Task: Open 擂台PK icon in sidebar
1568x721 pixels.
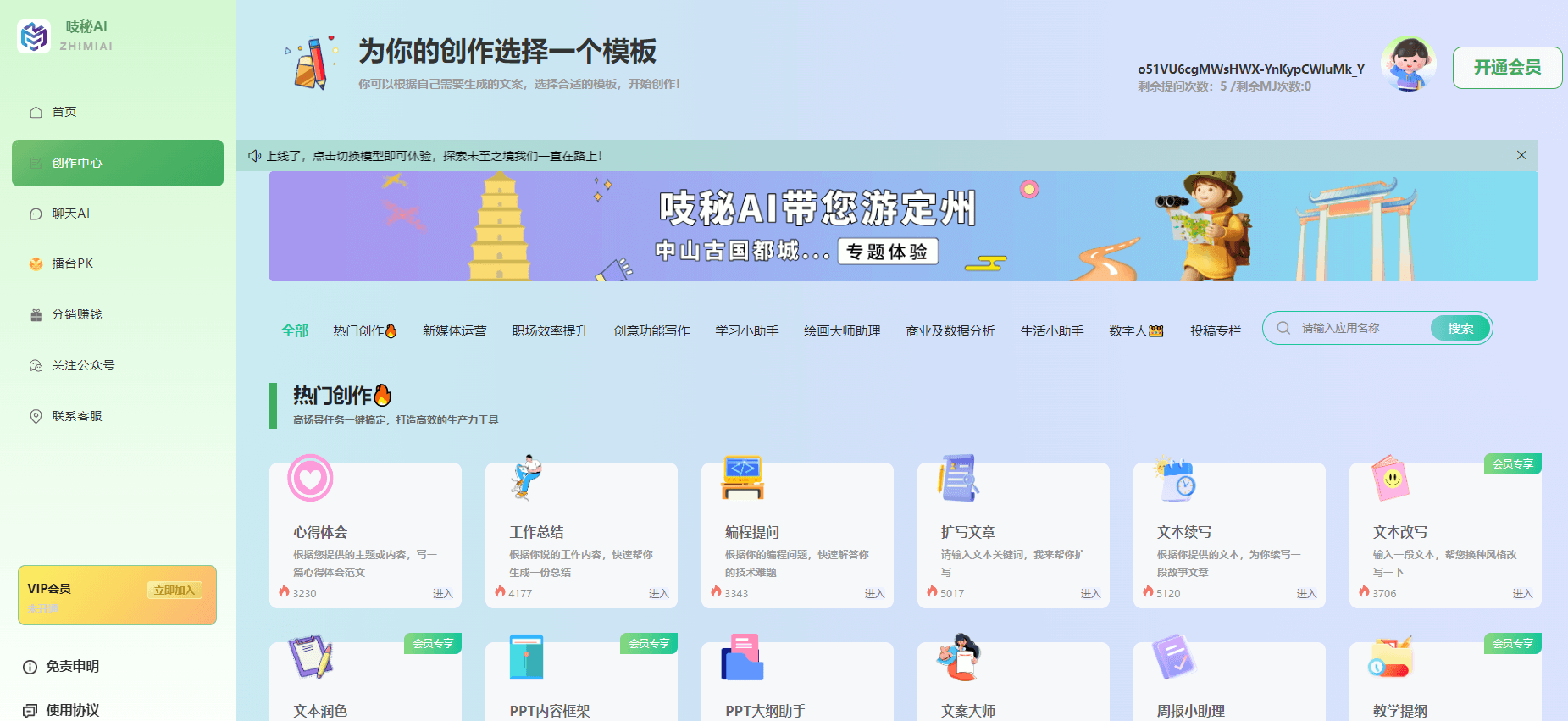Action: 36,263
